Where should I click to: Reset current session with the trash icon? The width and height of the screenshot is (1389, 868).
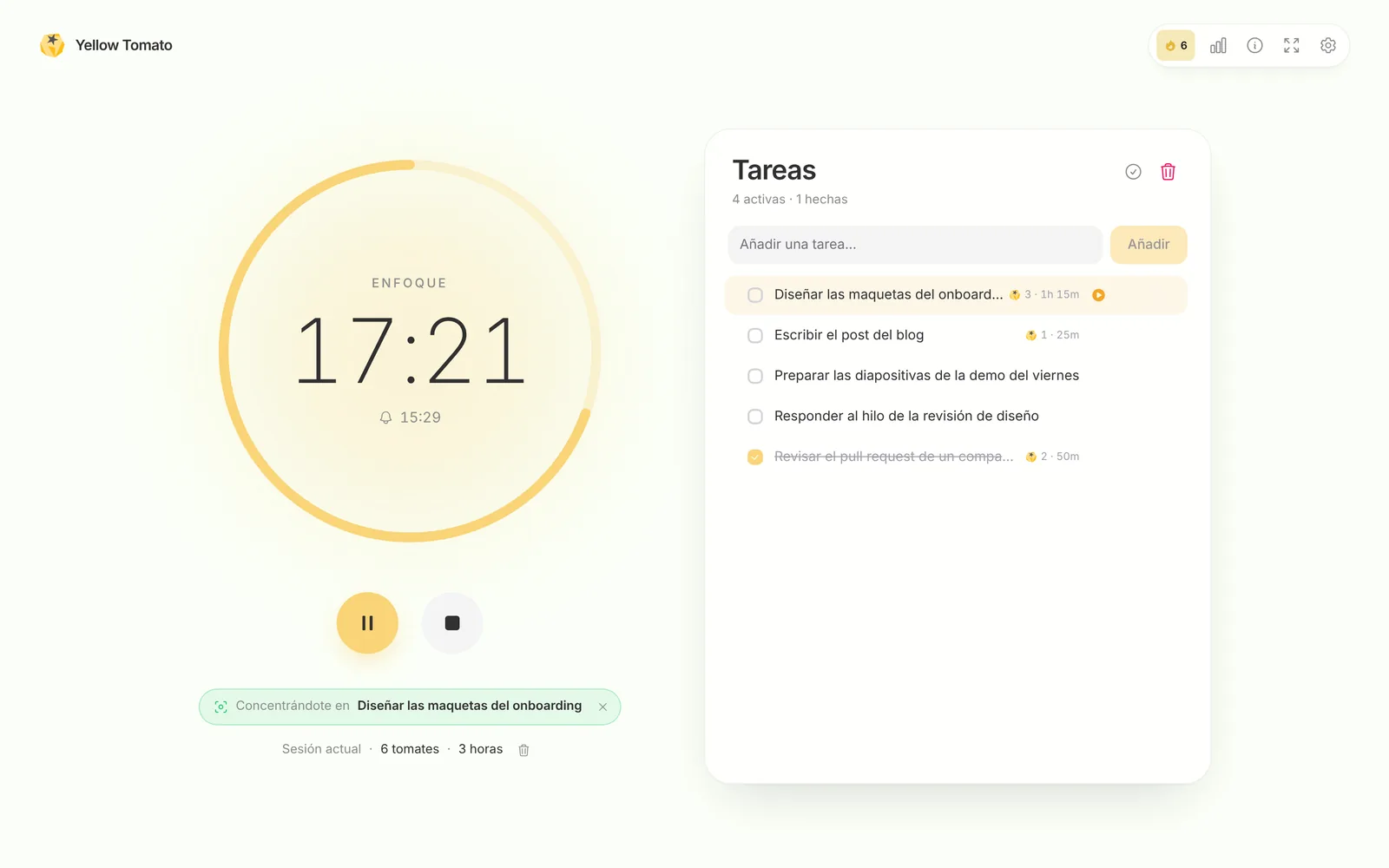(523, 750)
